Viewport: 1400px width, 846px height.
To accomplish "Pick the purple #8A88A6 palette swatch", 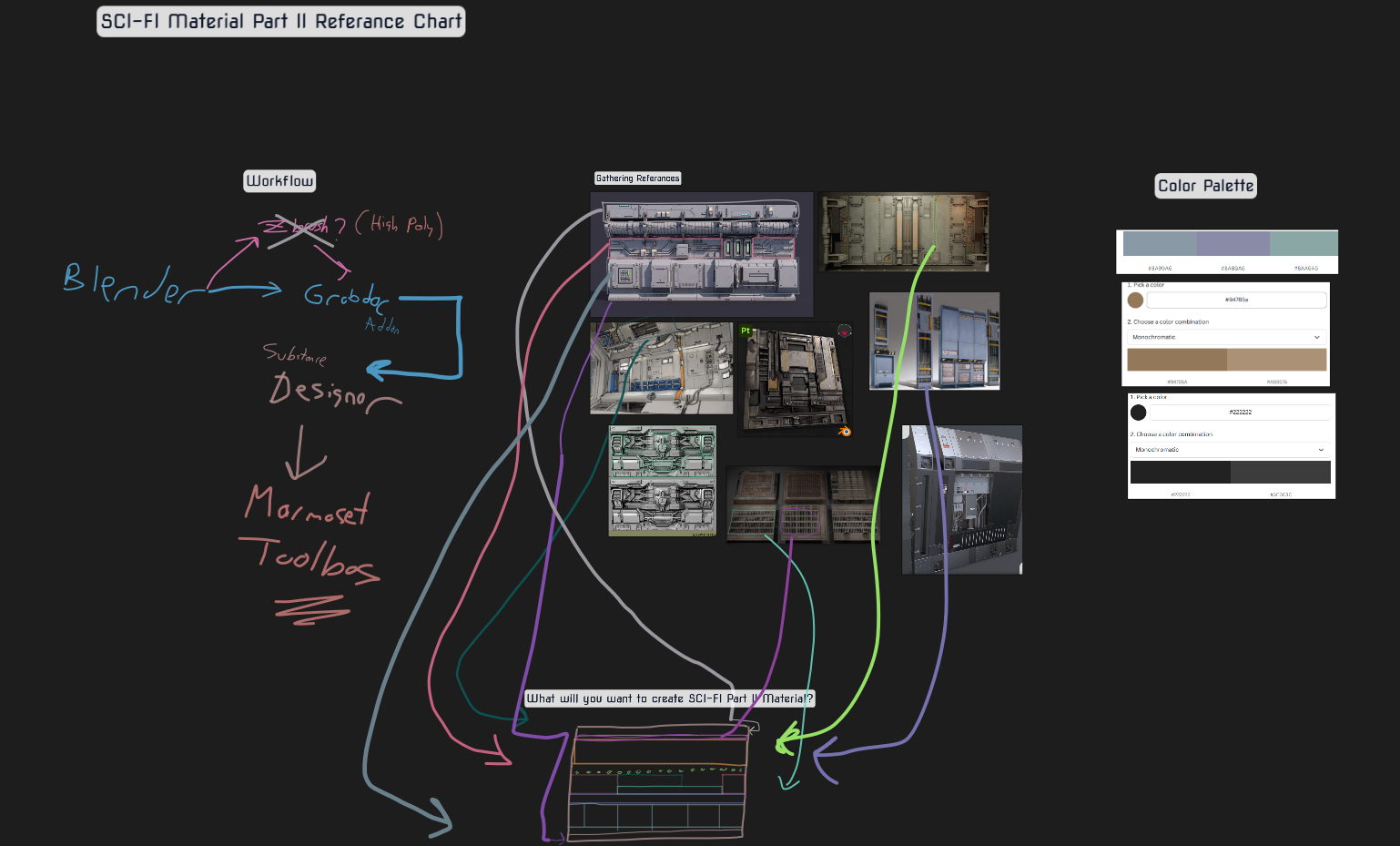I will click(1233, 244).
